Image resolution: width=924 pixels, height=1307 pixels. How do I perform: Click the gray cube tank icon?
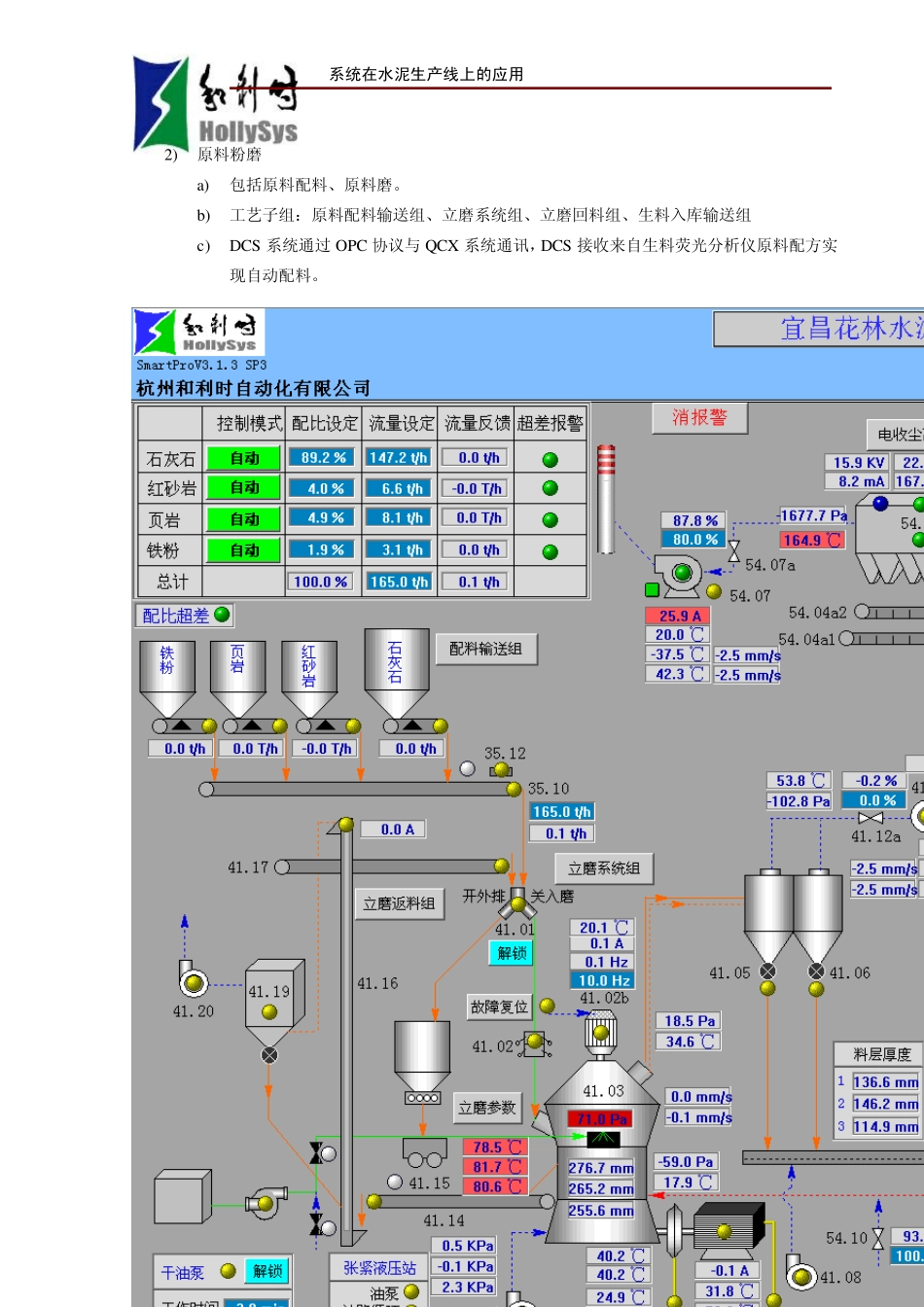(183, 1198)
